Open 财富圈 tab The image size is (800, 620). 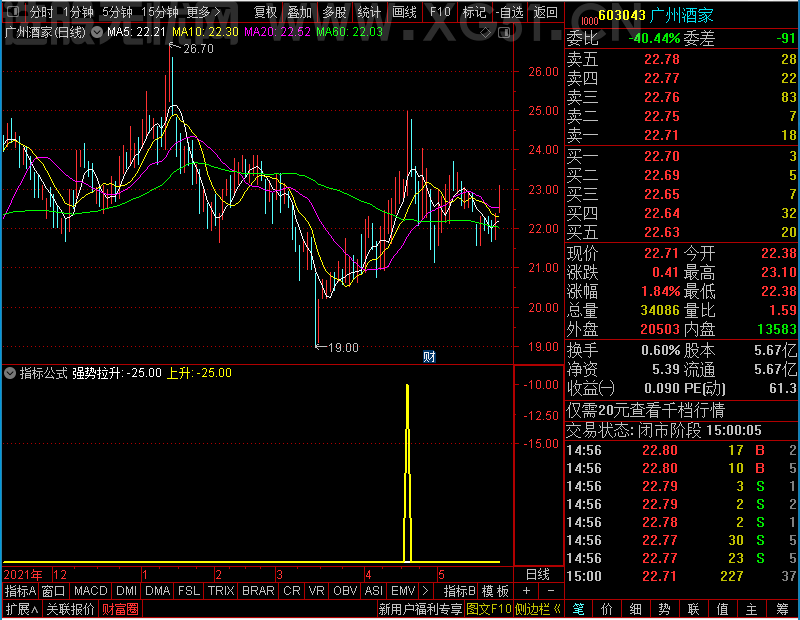point(120,609)
